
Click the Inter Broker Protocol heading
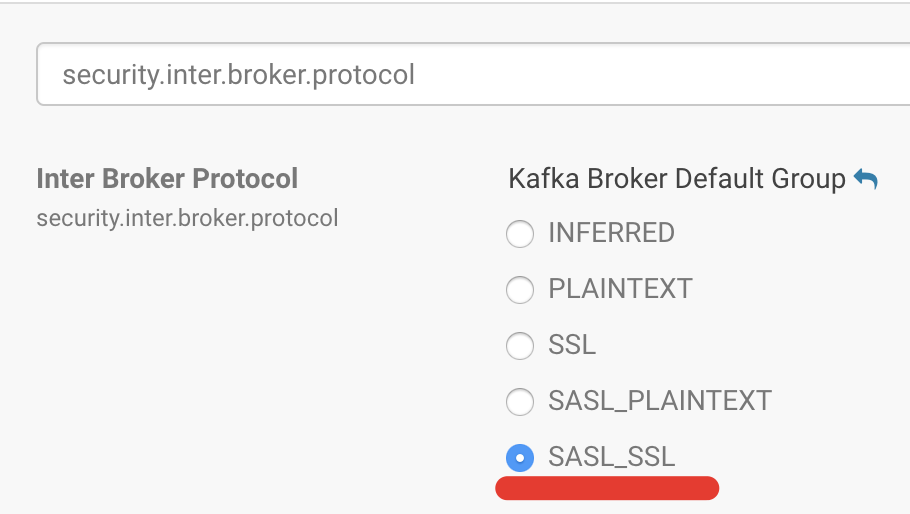click(167, 178)
